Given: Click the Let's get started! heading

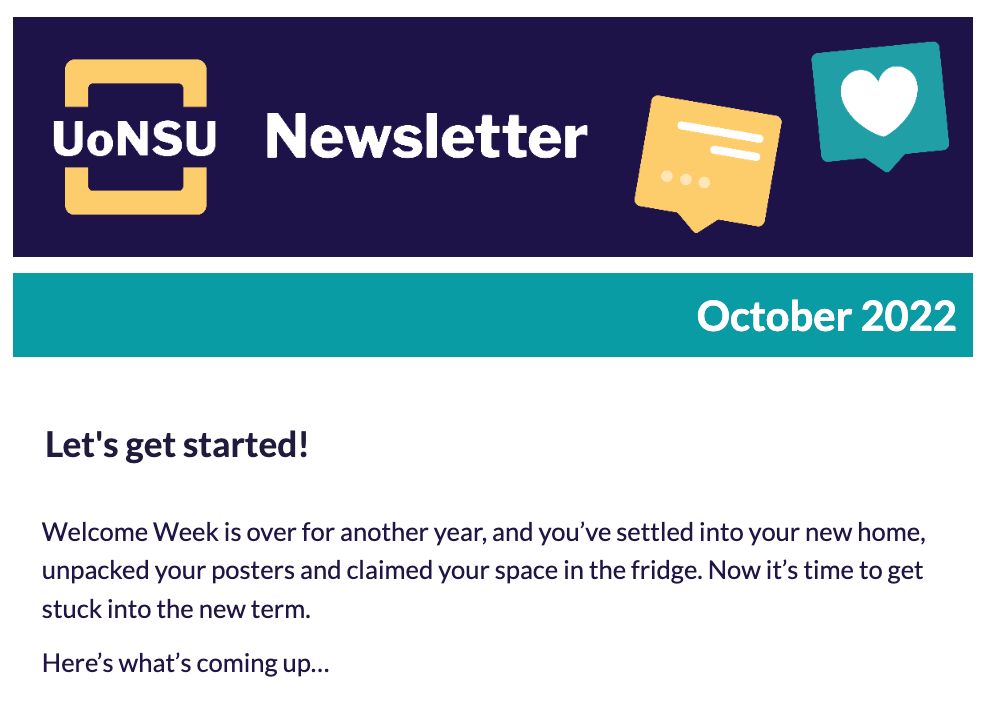Looking at the screenshot, I should [x=177, y=445].
